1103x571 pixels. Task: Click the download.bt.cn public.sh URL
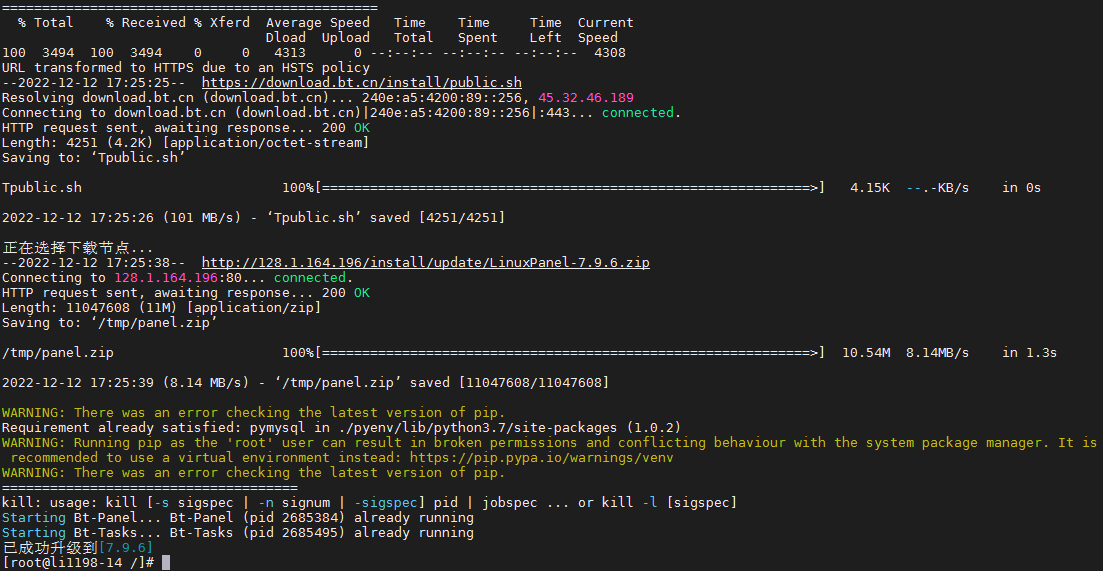point(362,83)
